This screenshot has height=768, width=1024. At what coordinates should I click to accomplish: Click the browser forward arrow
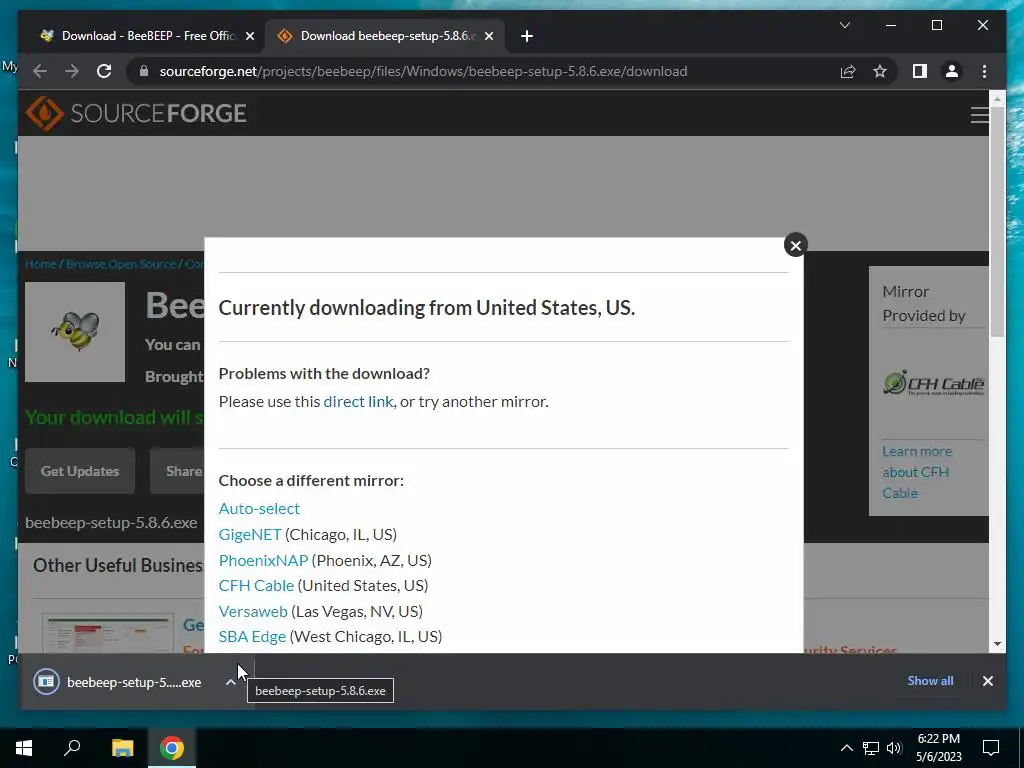72,71
